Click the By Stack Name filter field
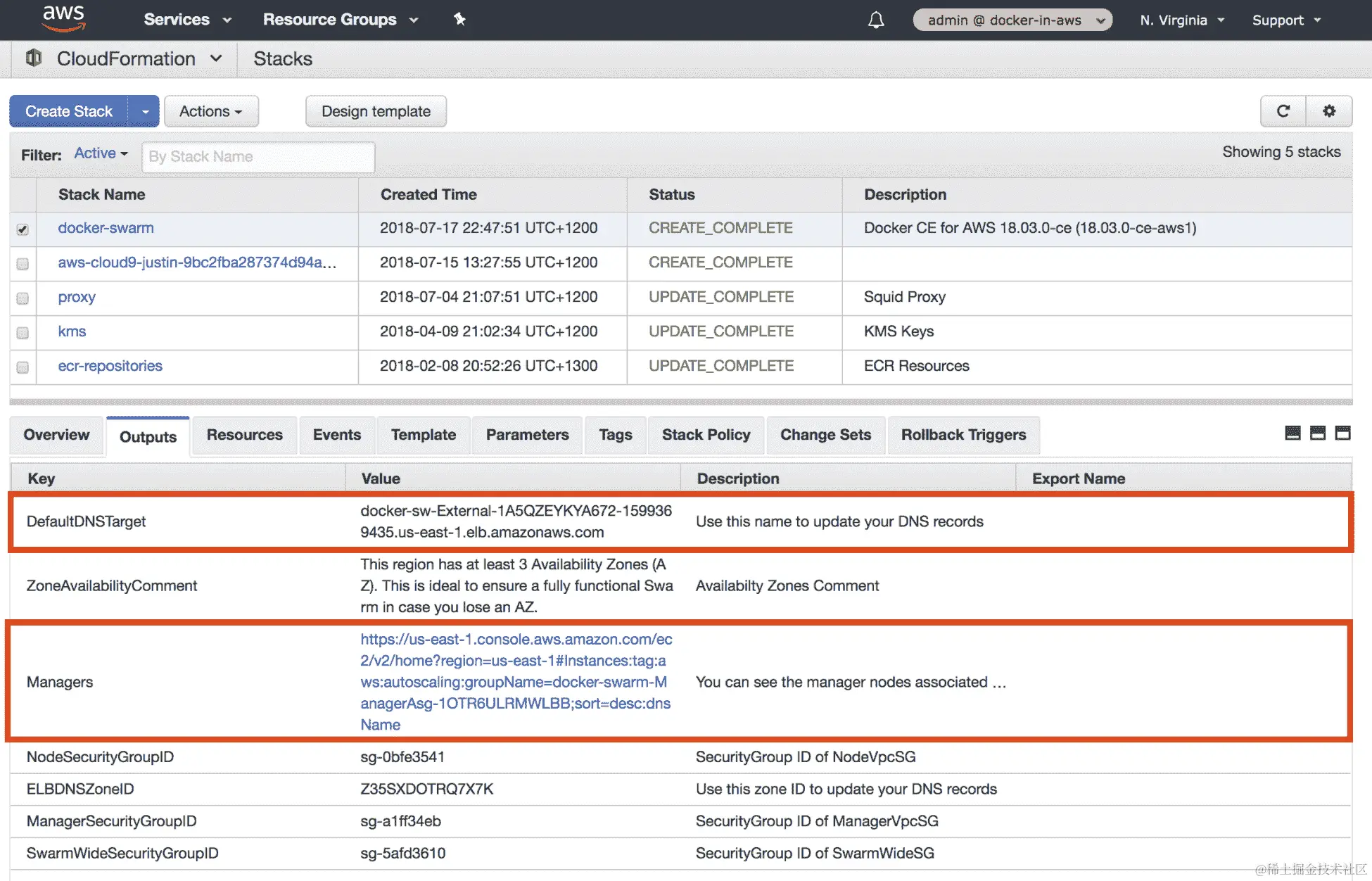The image size is (1372, 881). [x=258, y=156]
